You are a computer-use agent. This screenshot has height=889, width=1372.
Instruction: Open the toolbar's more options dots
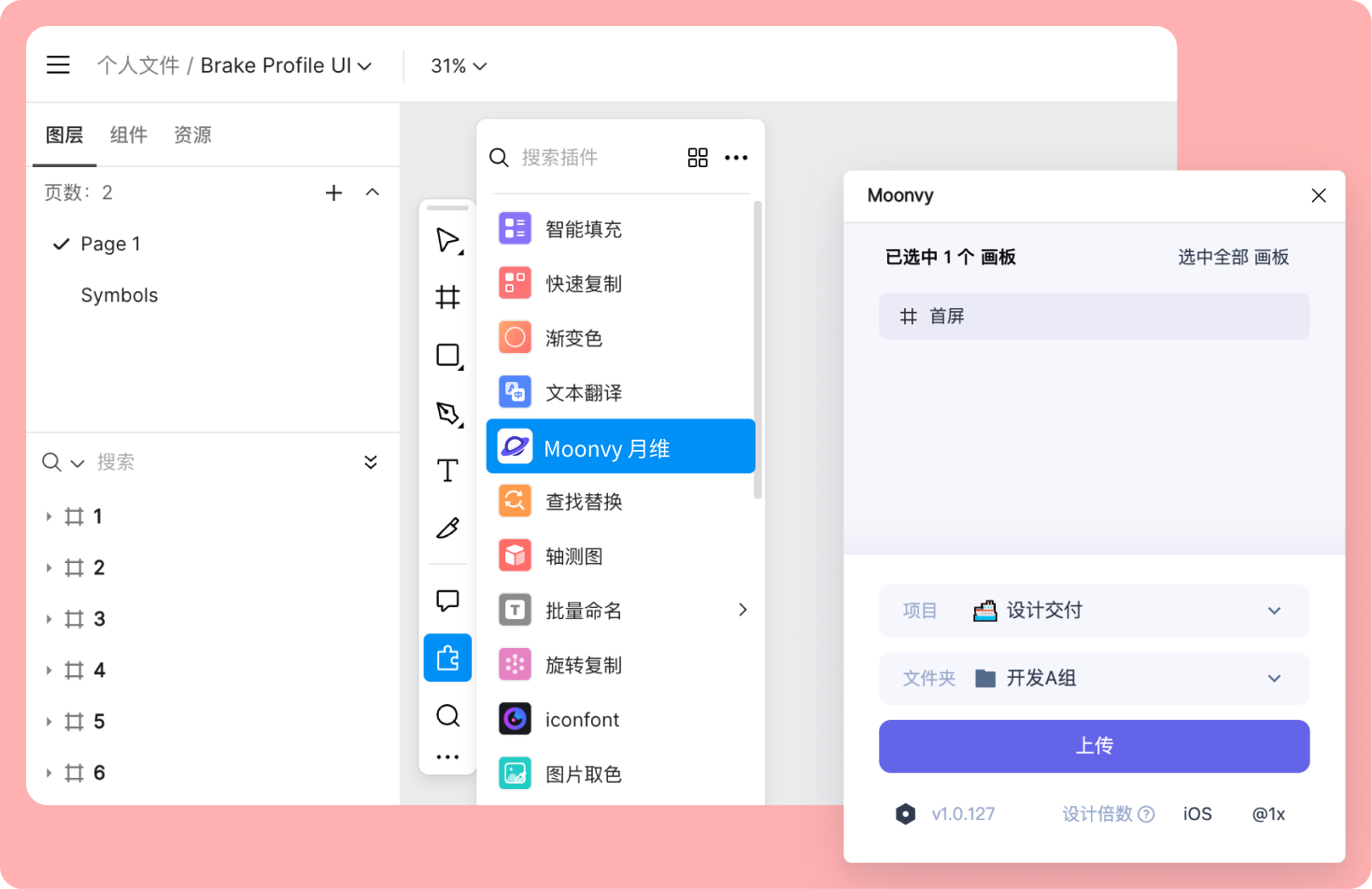pyautogui.click(x=448, y=757)
